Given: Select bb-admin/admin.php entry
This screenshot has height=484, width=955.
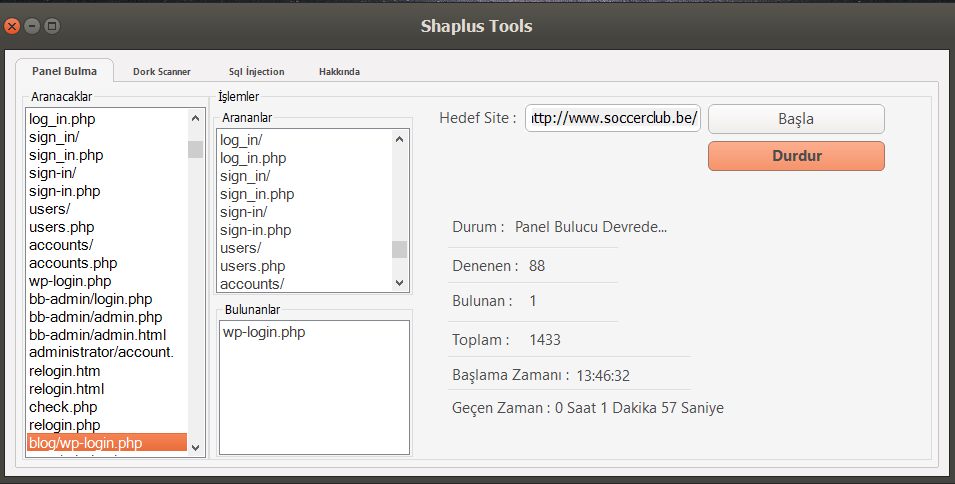Looking at the screenshot, I should pyautogui.click(x=107, y=317).
